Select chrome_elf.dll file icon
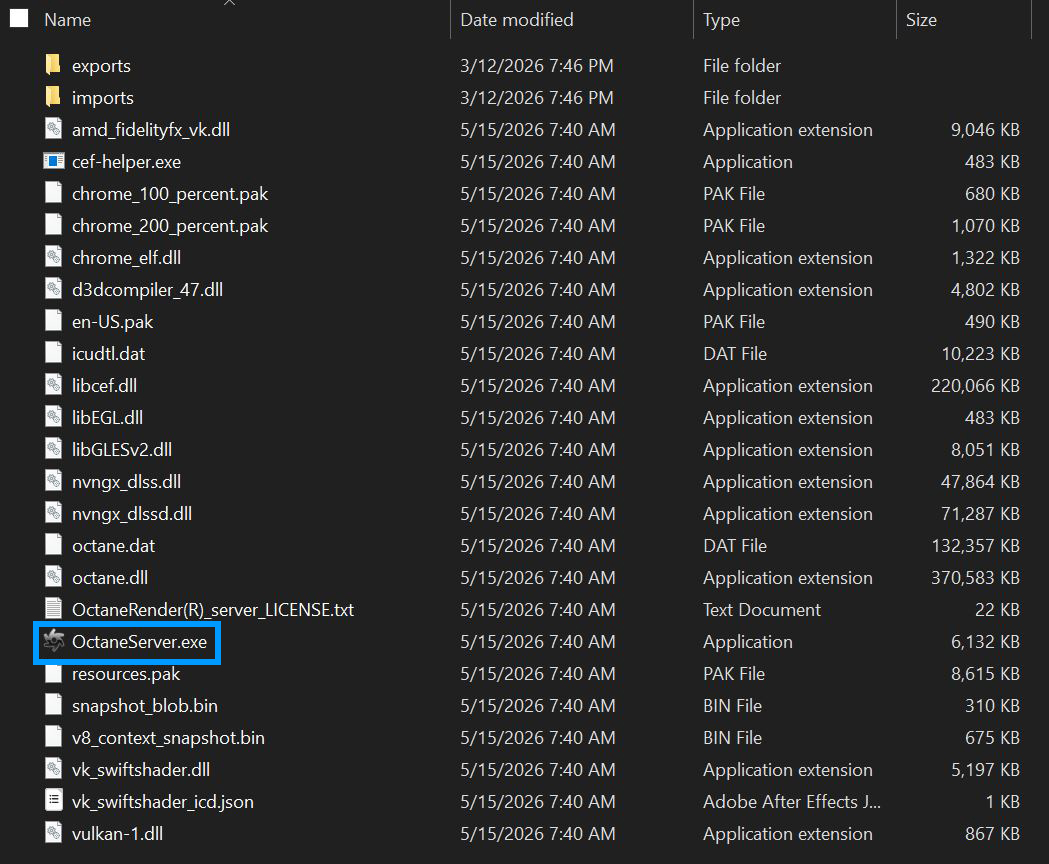Screen dimensions: 1049x864 tap(54, 257)
